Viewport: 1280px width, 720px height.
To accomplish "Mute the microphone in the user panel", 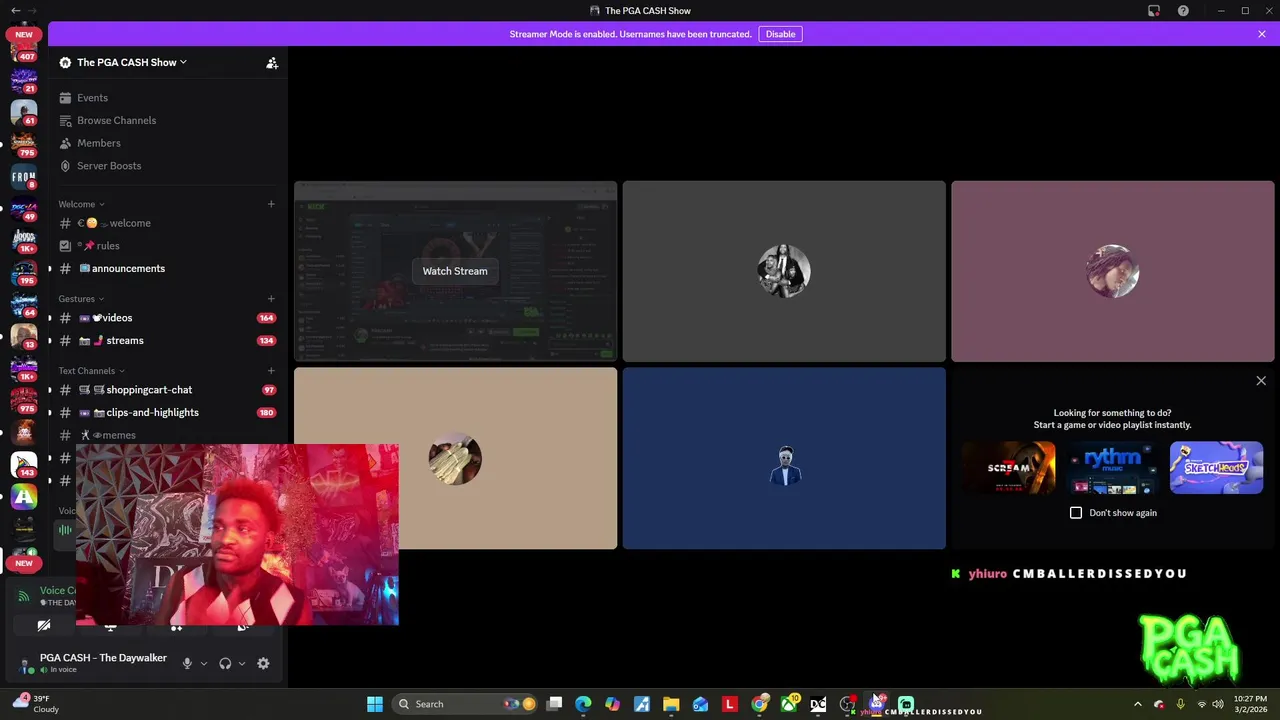I will (186, 663).
